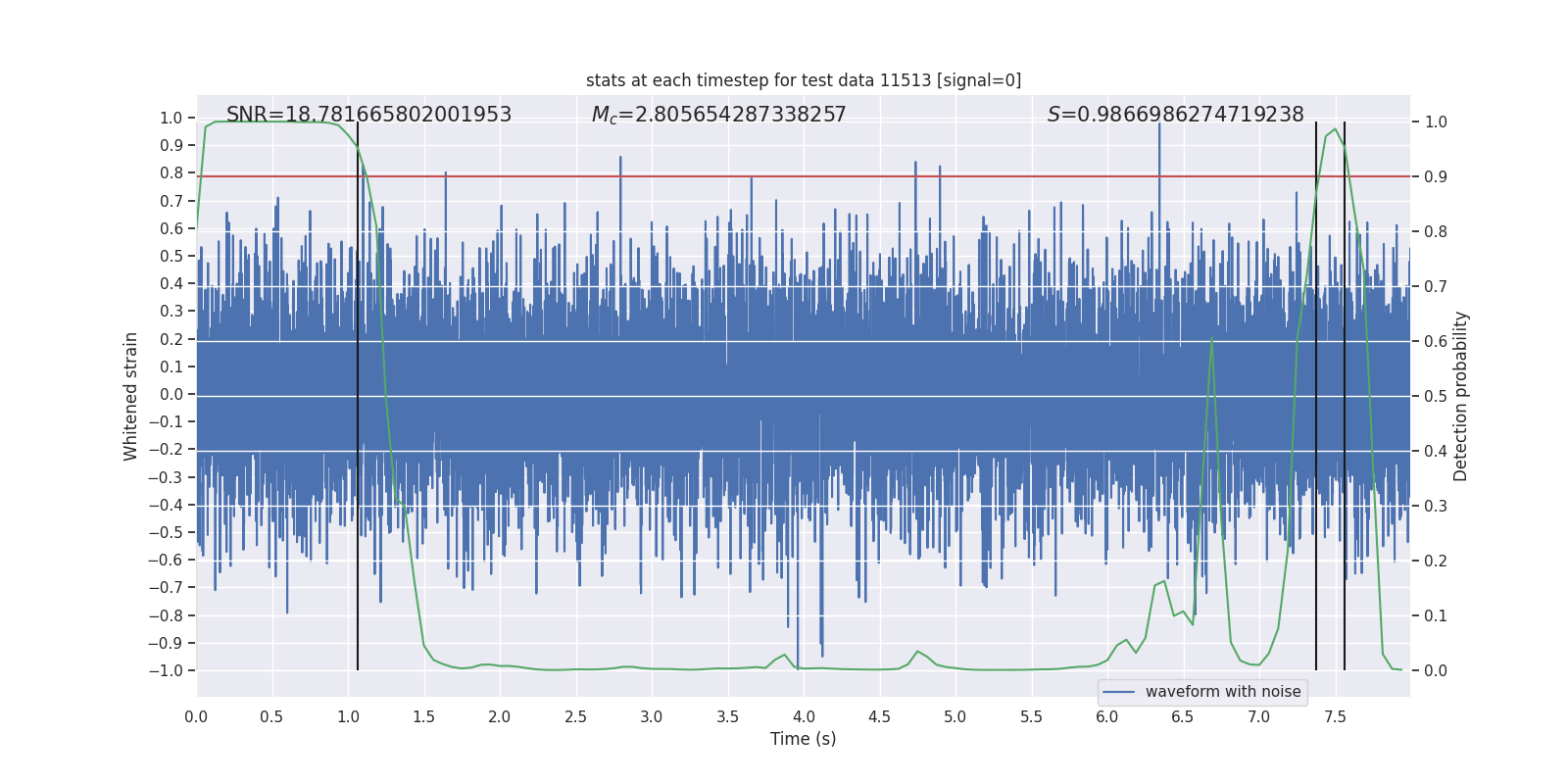This screenshot has width=1568, height=784.
Task: Click the −0.9 tick on the Whitened strain axis
Action: coord(166,643)
